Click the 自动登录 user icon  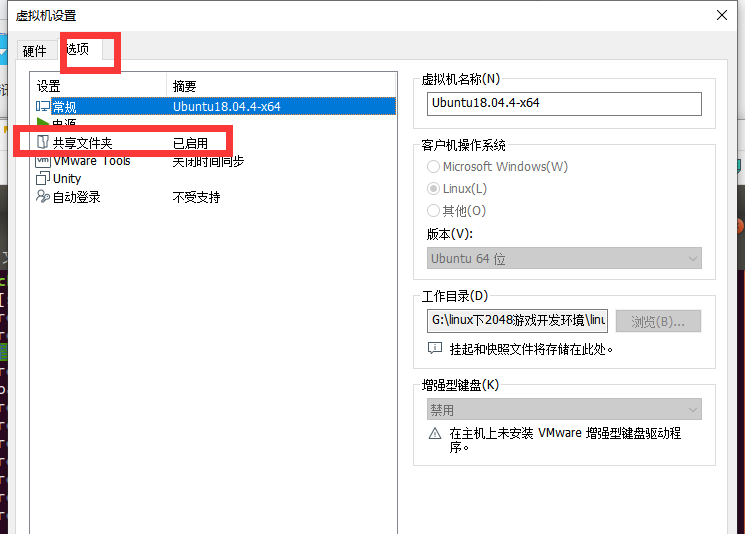coord(43,196)
